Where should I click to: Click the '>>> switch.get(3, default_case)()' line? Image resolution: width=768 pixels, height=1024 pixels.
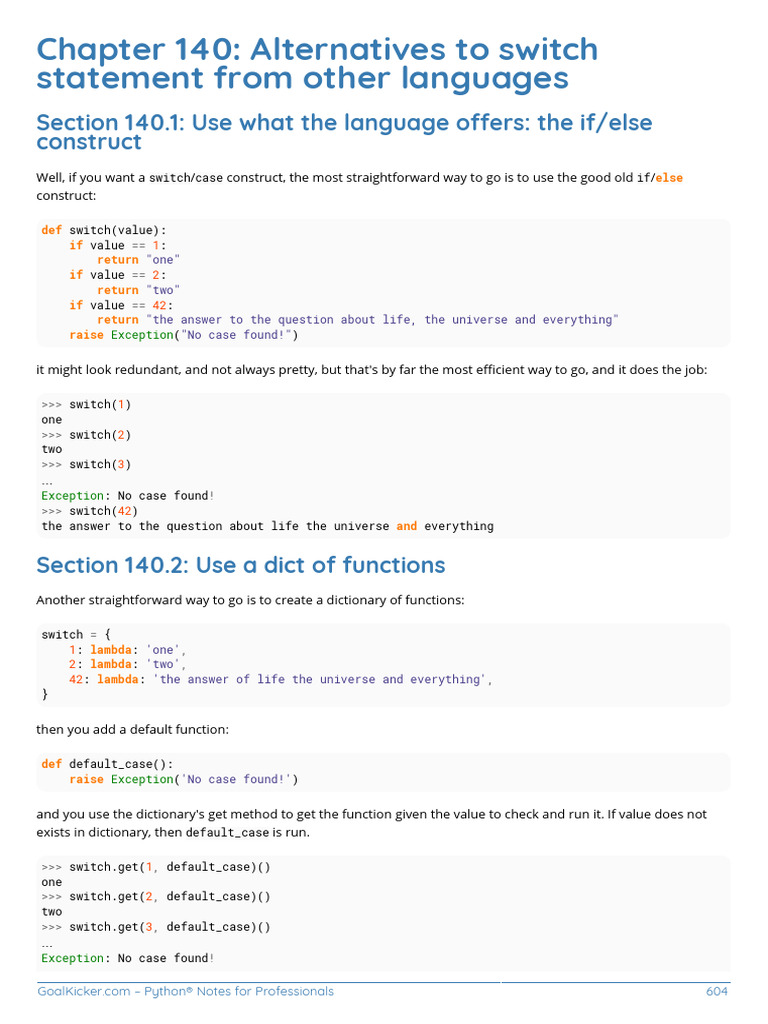(x=156, y=927)
